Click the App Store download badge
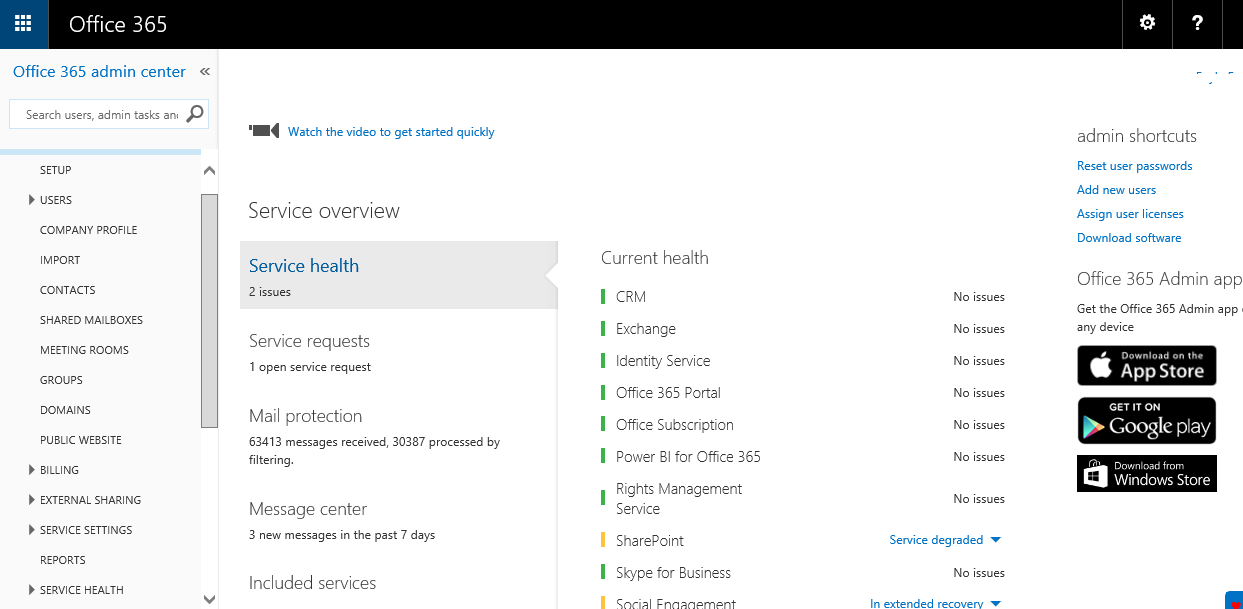 [1146, 365]
